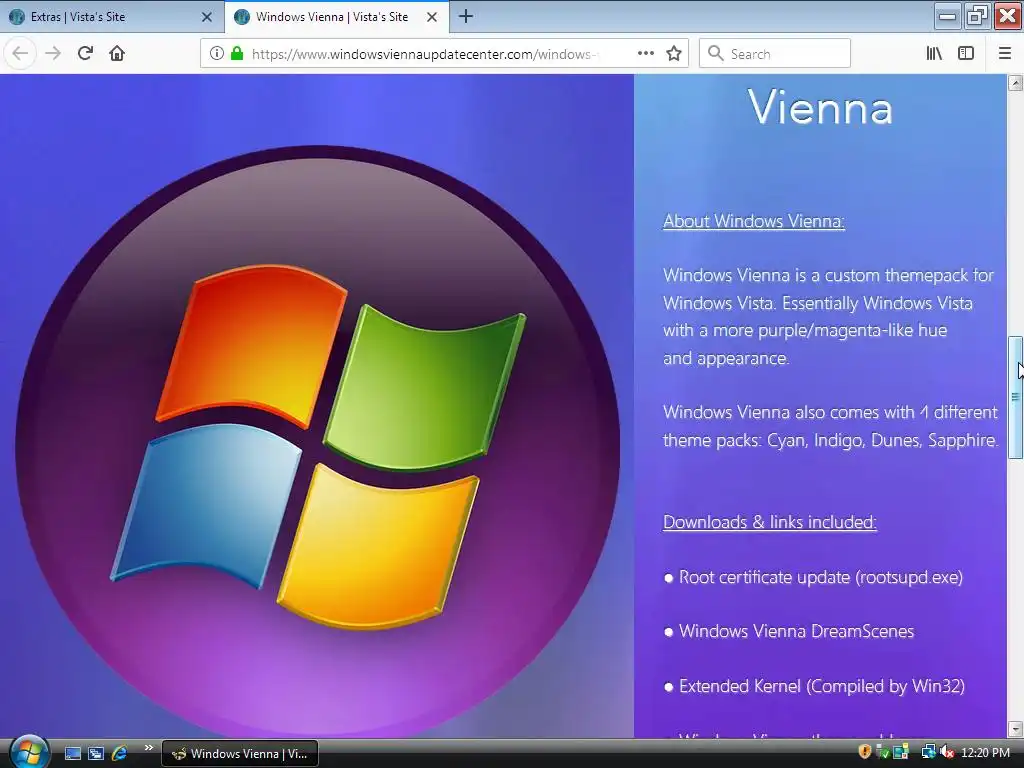Viewport: 1024px width, 768px height.
Task: Show site information icon
Action: (x=216, y=54)
